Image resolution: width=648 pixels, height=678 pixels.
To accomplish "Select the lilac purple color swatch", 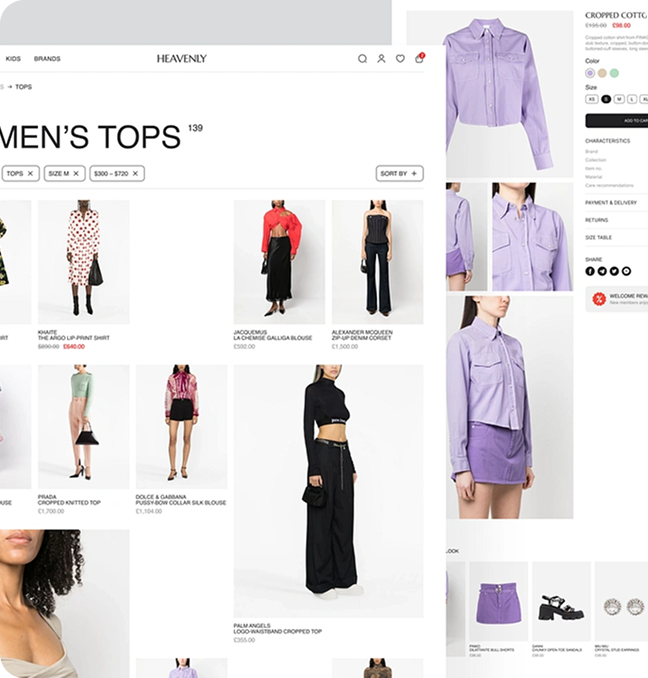I will pyautogui.click(x=590, y=73).
